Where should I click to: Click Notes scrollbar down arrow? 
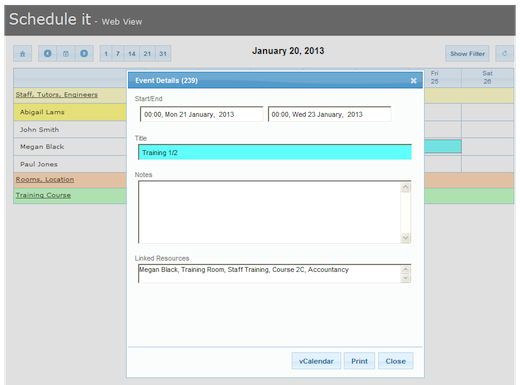405,238
